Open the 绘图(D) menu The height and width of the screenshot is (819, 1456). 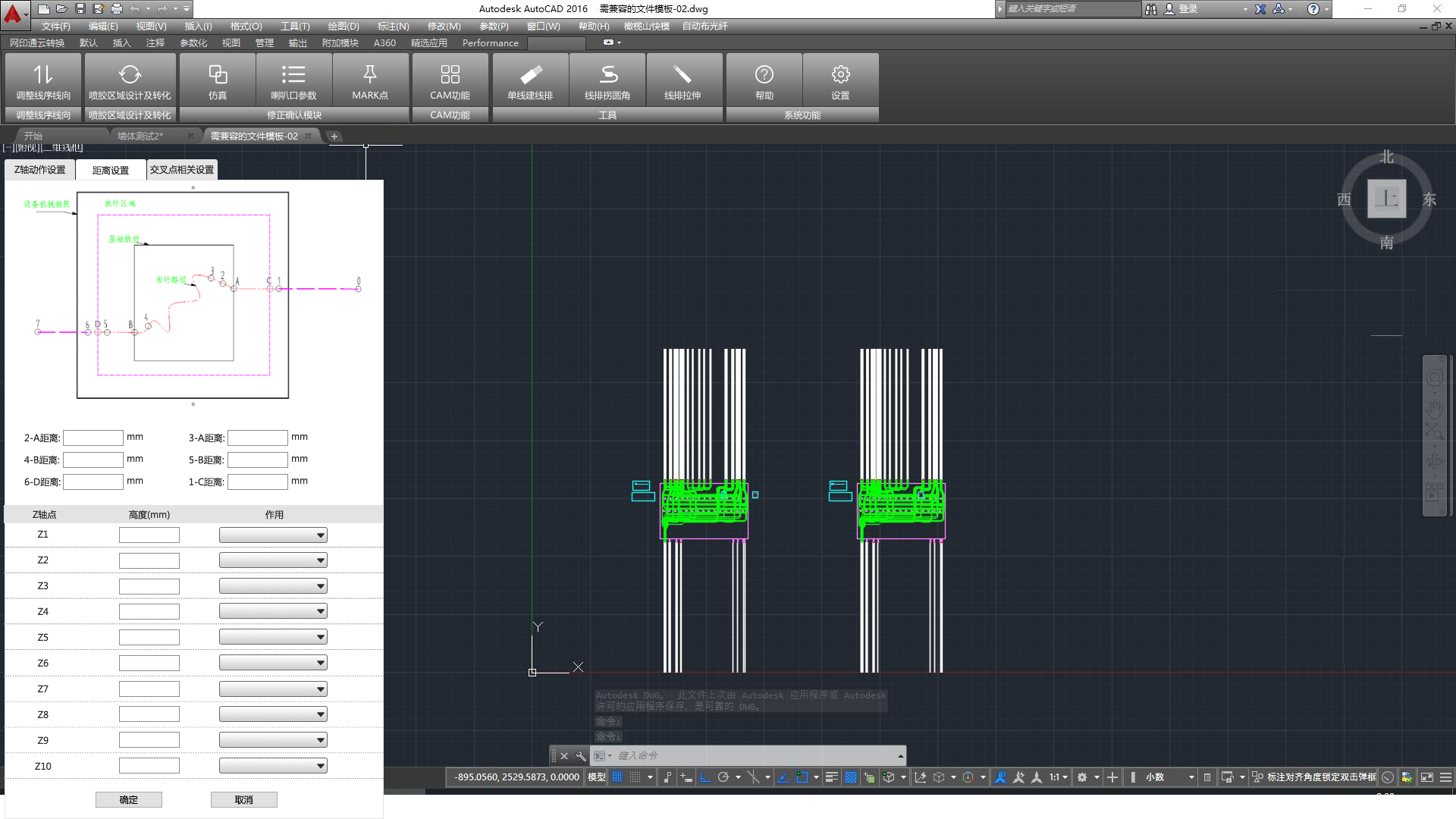click(x=343, y=26)
